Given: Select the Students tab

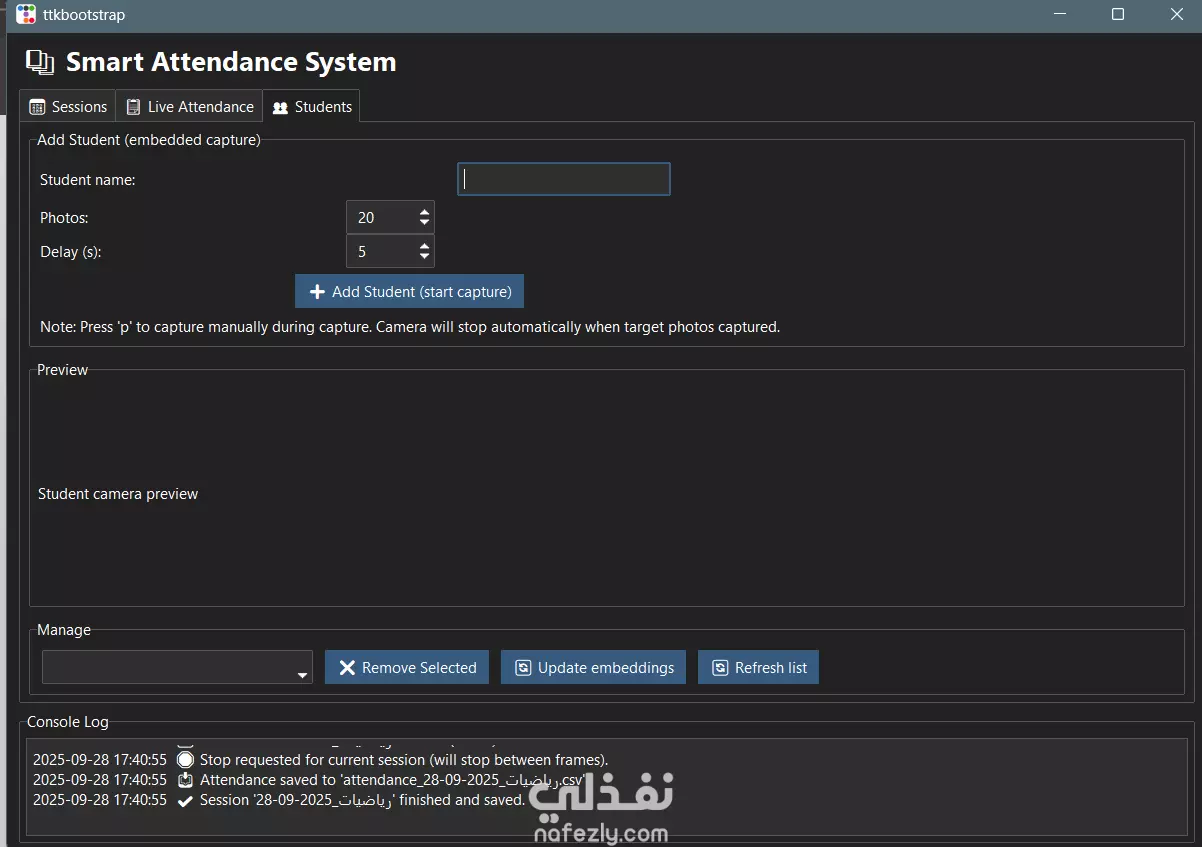Looking at the screenshot, I should pos(312,106).
